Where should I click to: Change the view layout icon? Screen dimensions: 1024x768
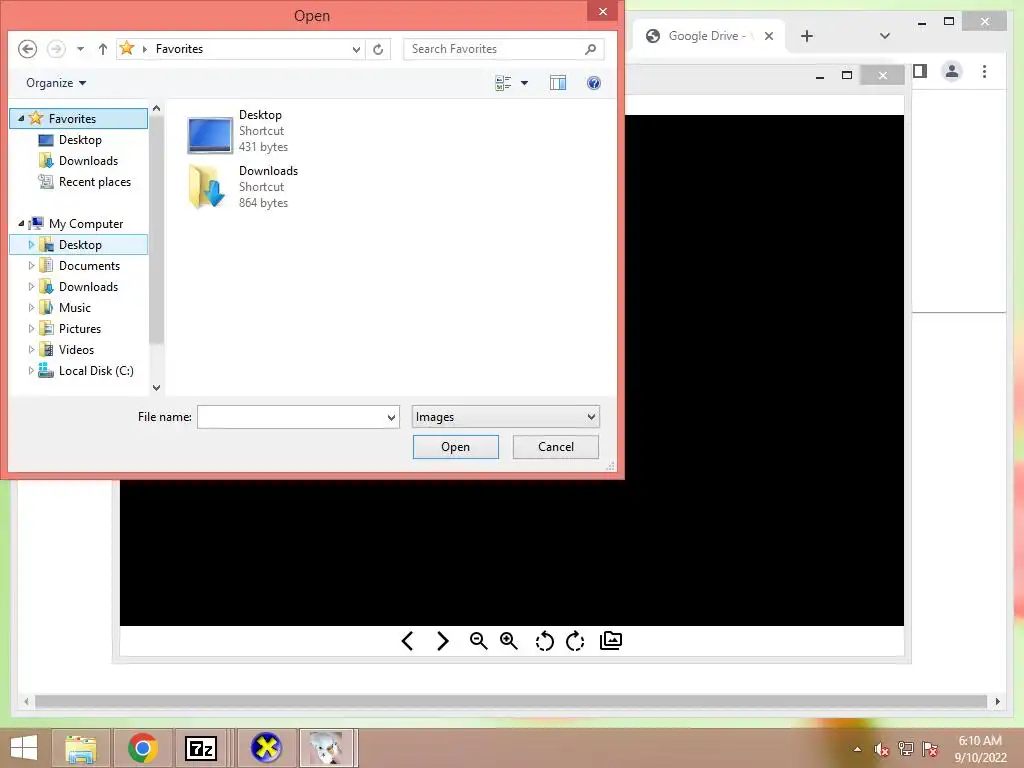(x=503, y=83)
